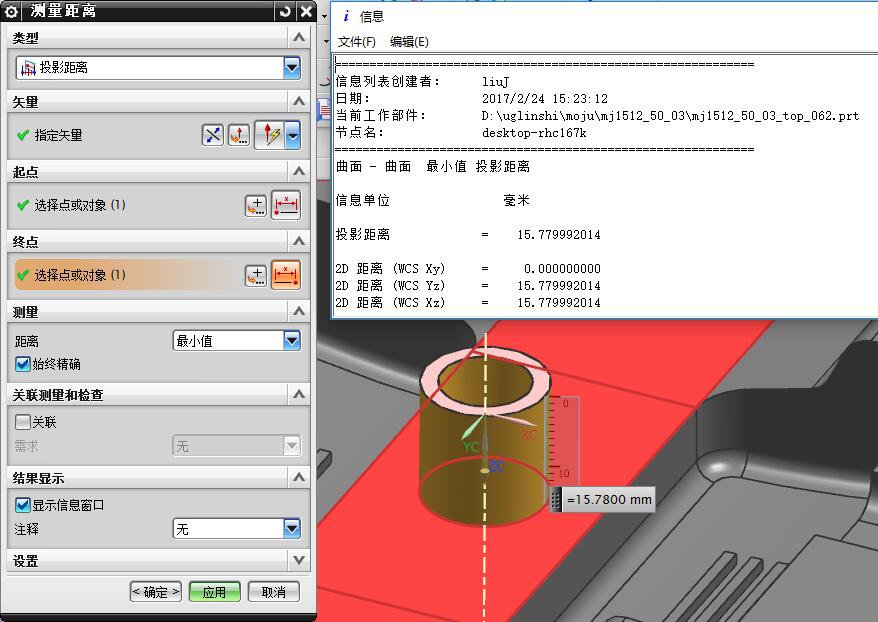
Task: Enable the 关联 checkbox
Action: 23,422
